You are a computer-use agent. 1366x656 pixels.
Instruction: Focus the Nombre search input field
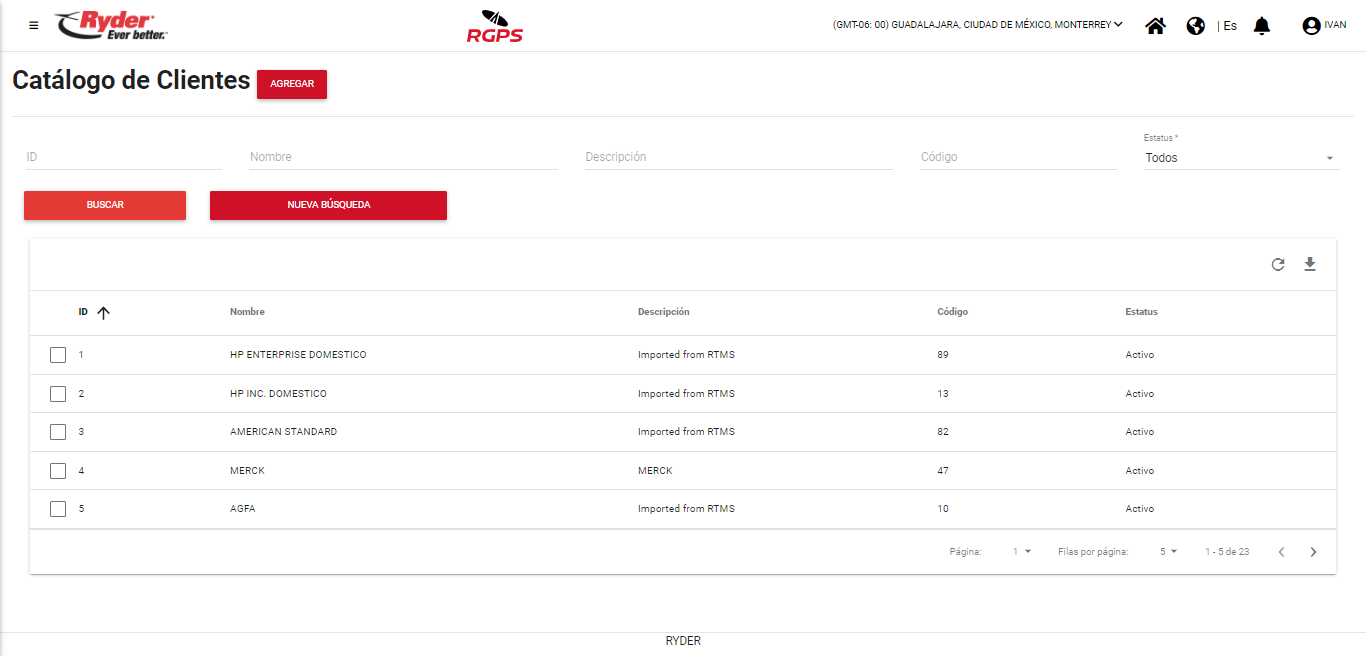(403, 157)
